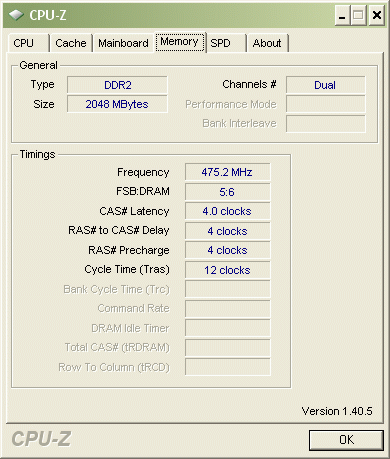Click the OK button
390x459 pixels.
[346, 440]
